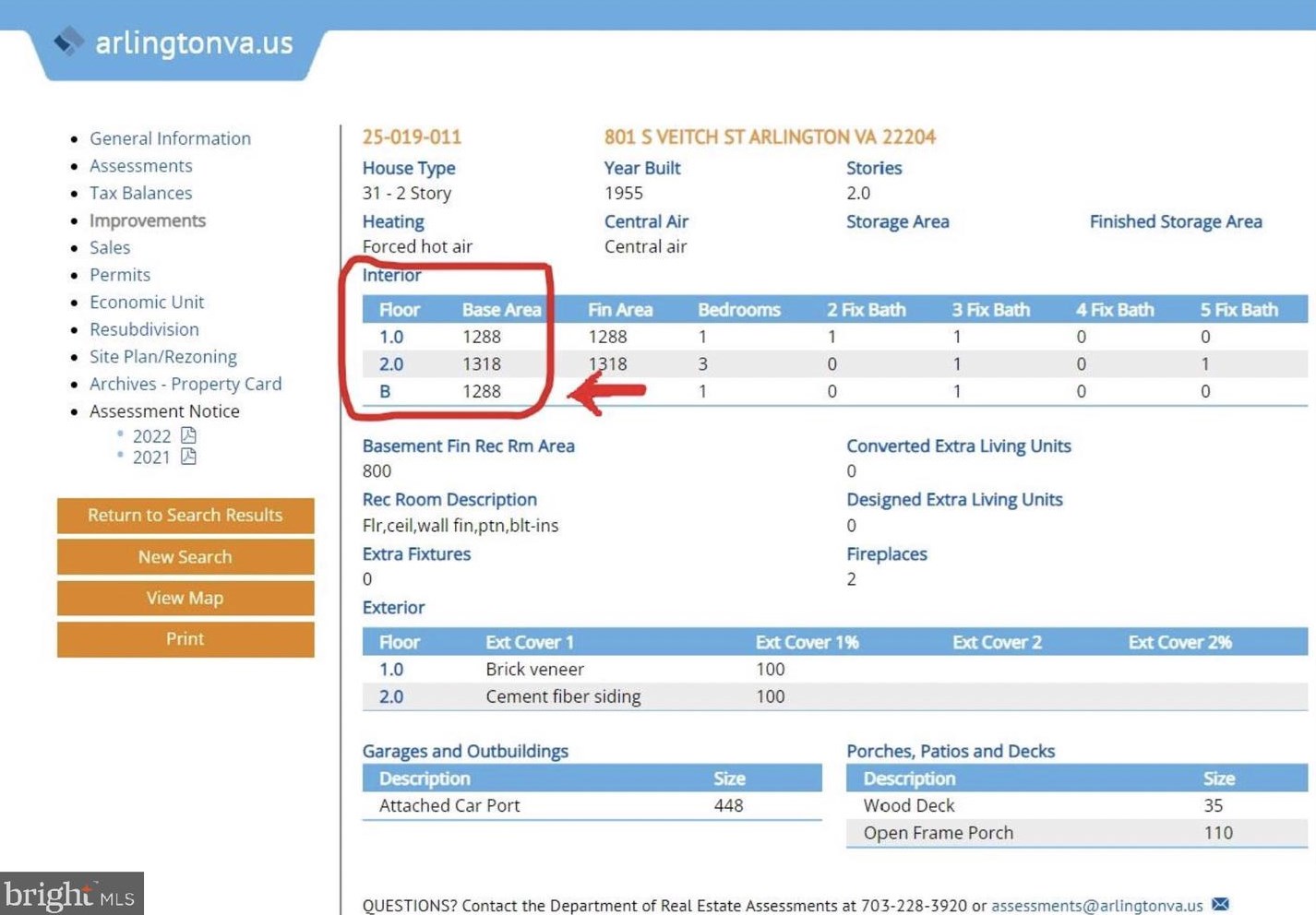Screen dimensions: 1316x915
Task: Open Tax Balances in sidebar
Action: 140,193
